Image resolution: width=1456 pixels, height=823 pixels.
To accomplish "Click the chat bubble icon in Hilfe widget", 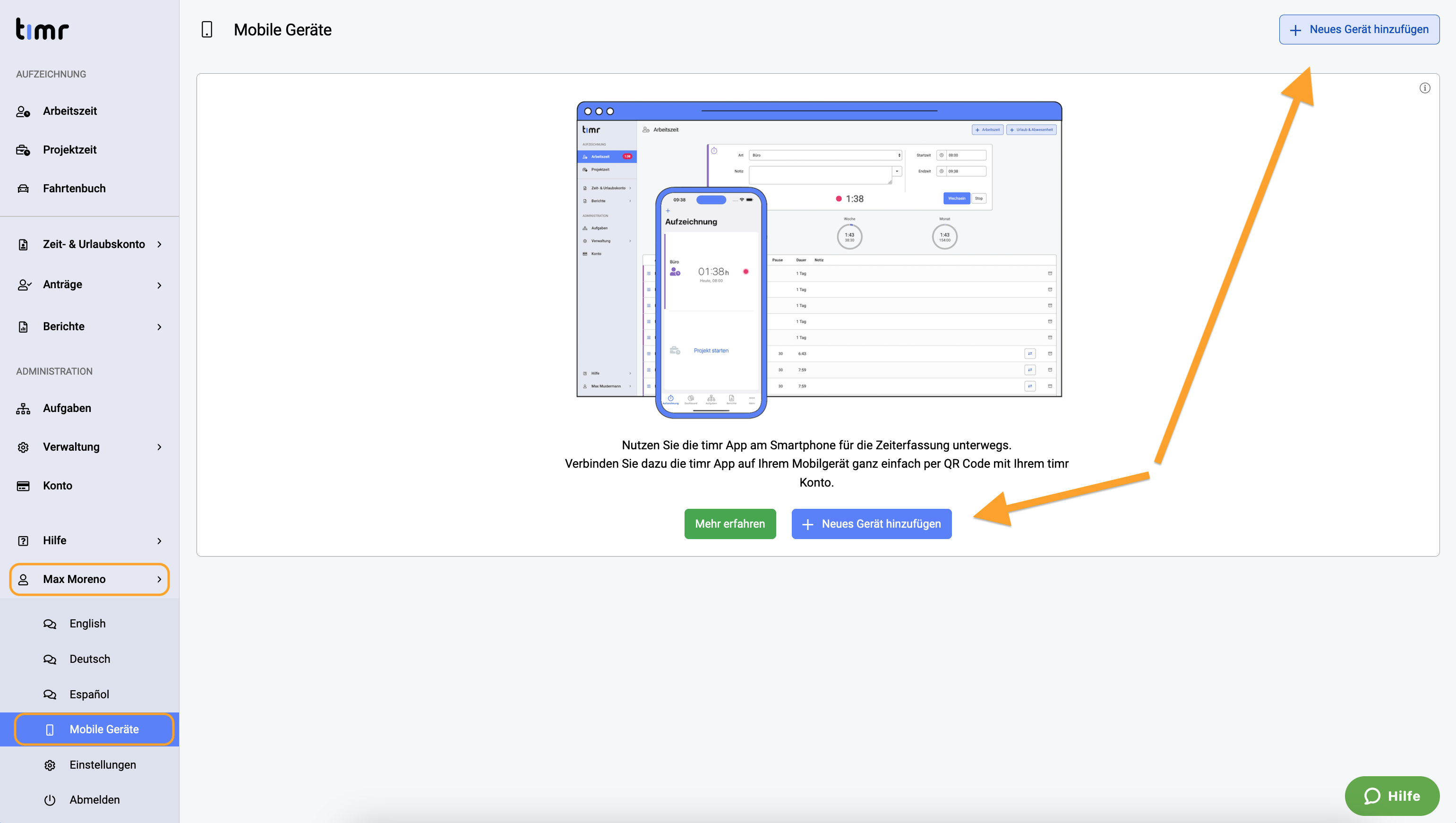I will 1372,796.
